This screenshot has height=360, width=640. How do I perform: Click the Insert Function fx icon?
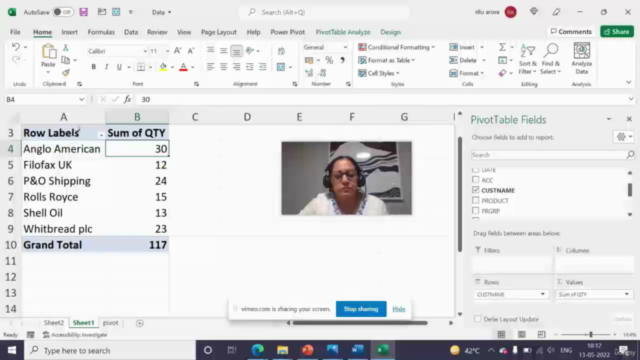pos(127,99)
